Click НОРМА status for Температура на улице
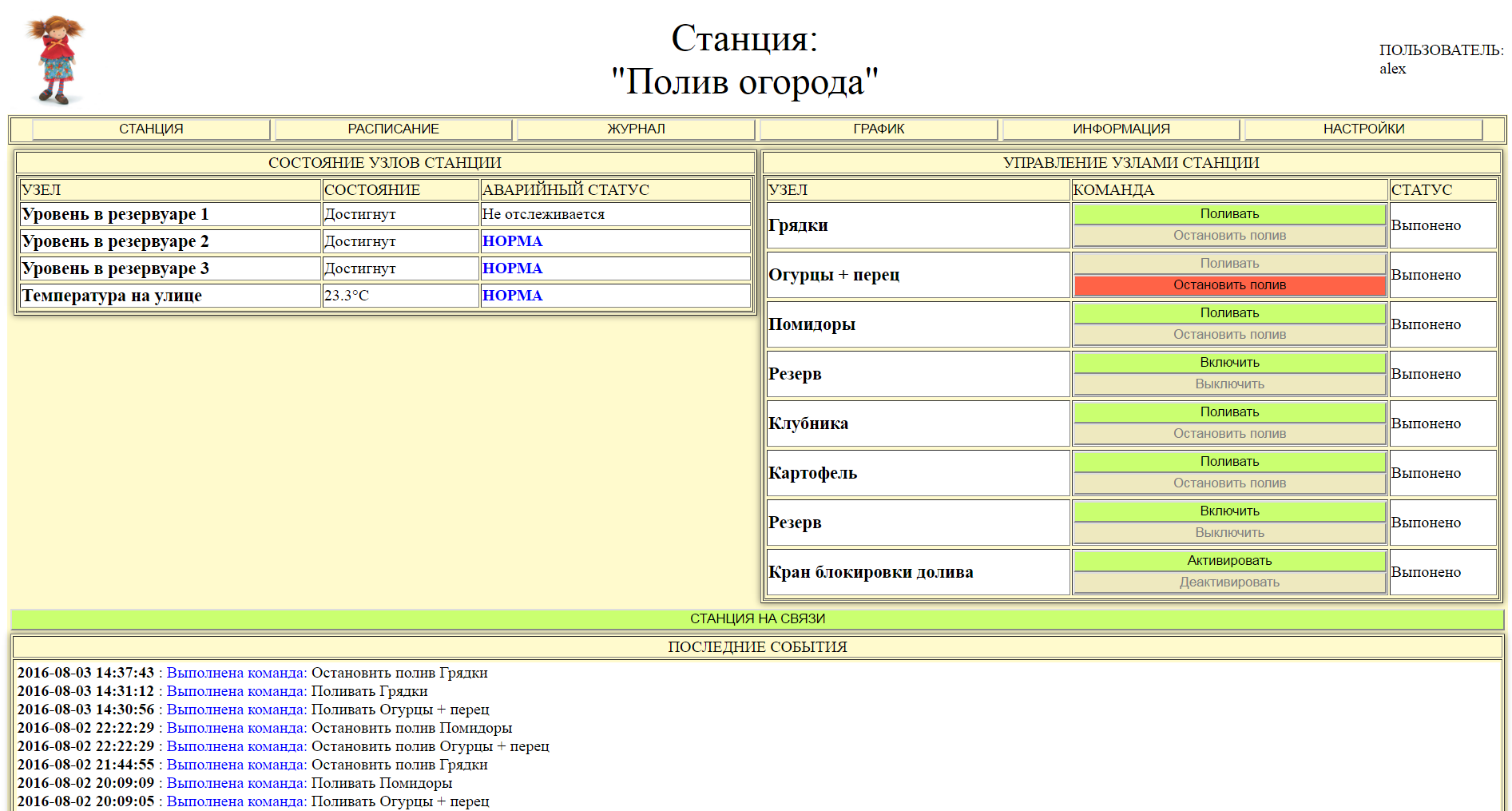The image size is (1512, 811). tap(512, 296)
